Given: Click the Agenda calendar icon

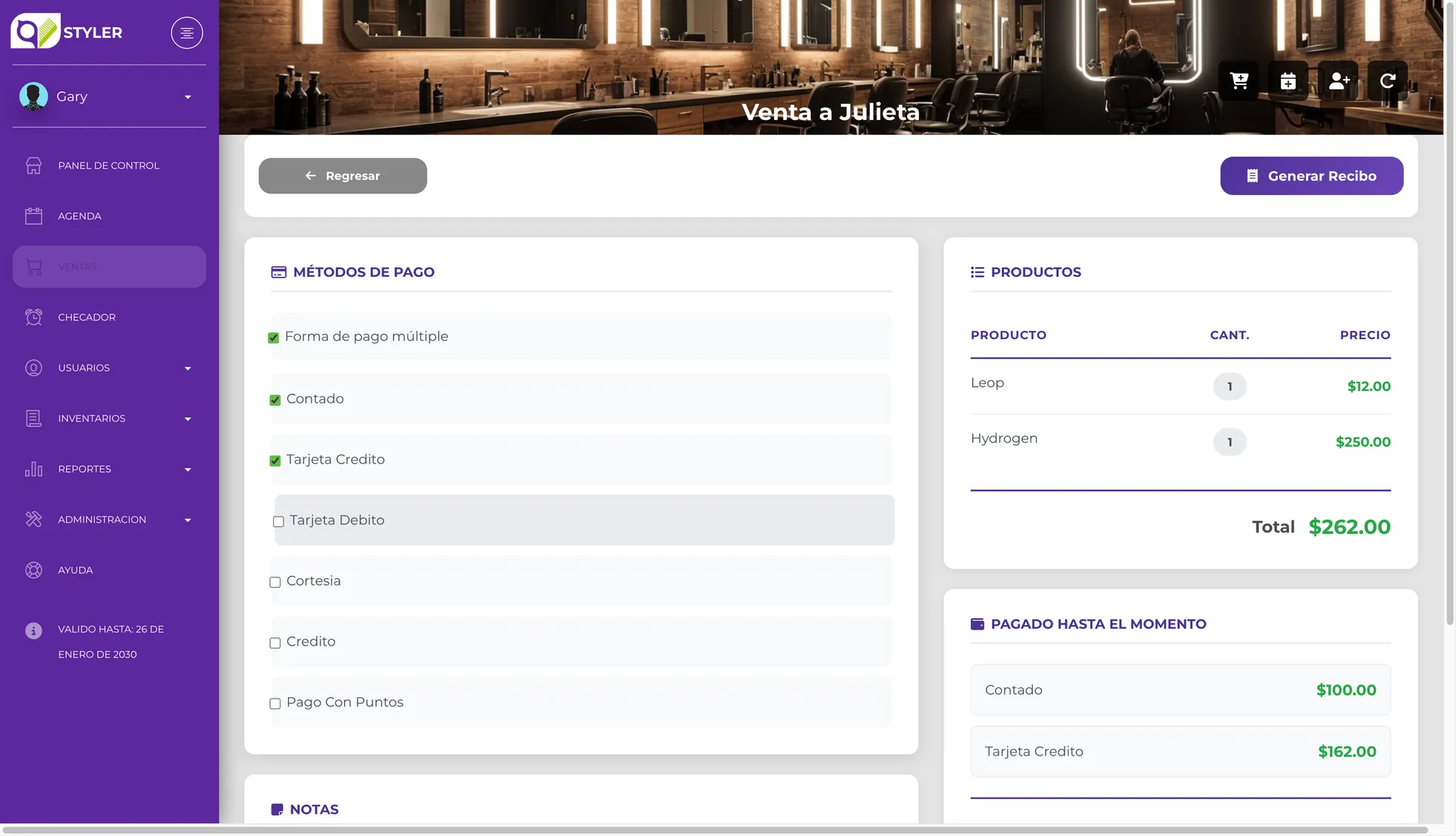Looking at the screenshot, I should click(x=33, y=216).
